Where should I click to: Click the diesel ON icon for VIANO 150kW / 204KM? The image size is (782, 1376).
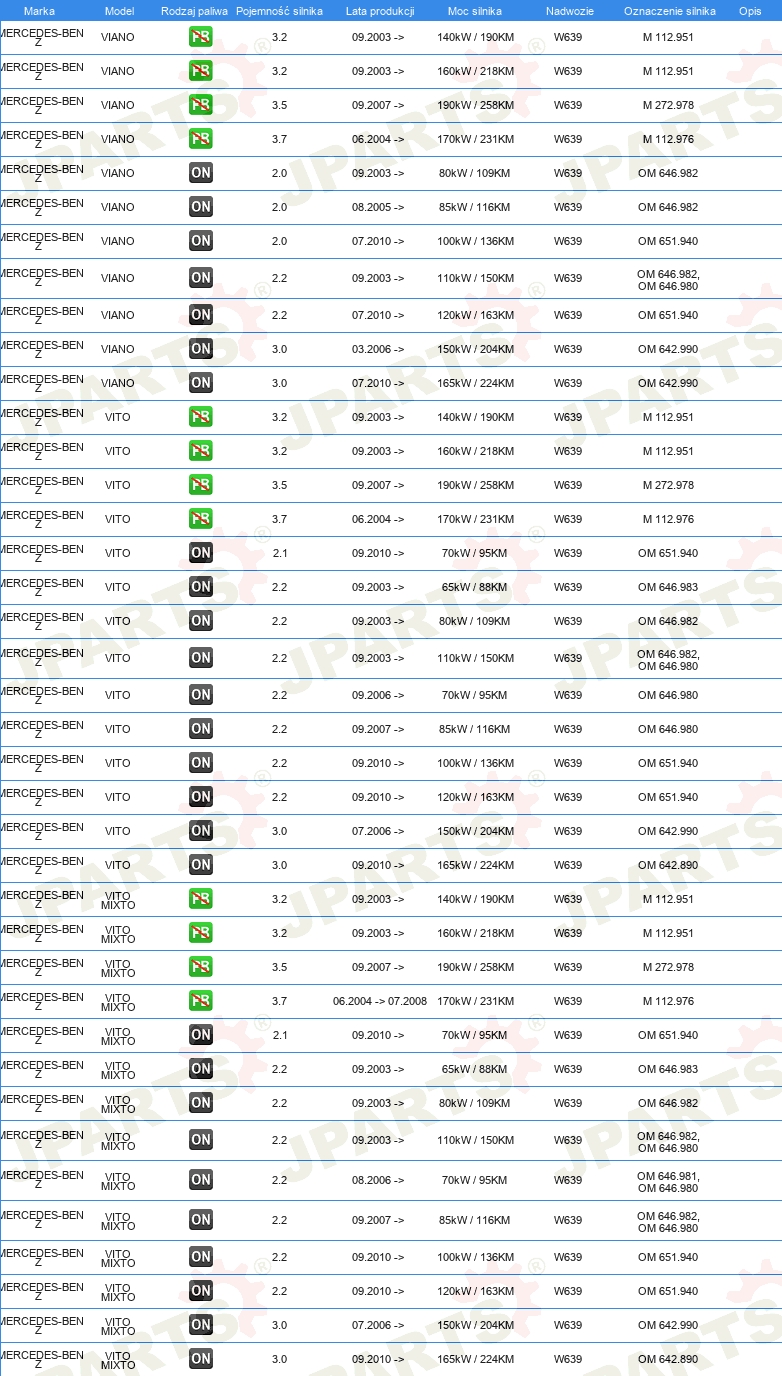click(x=201, y=349)
